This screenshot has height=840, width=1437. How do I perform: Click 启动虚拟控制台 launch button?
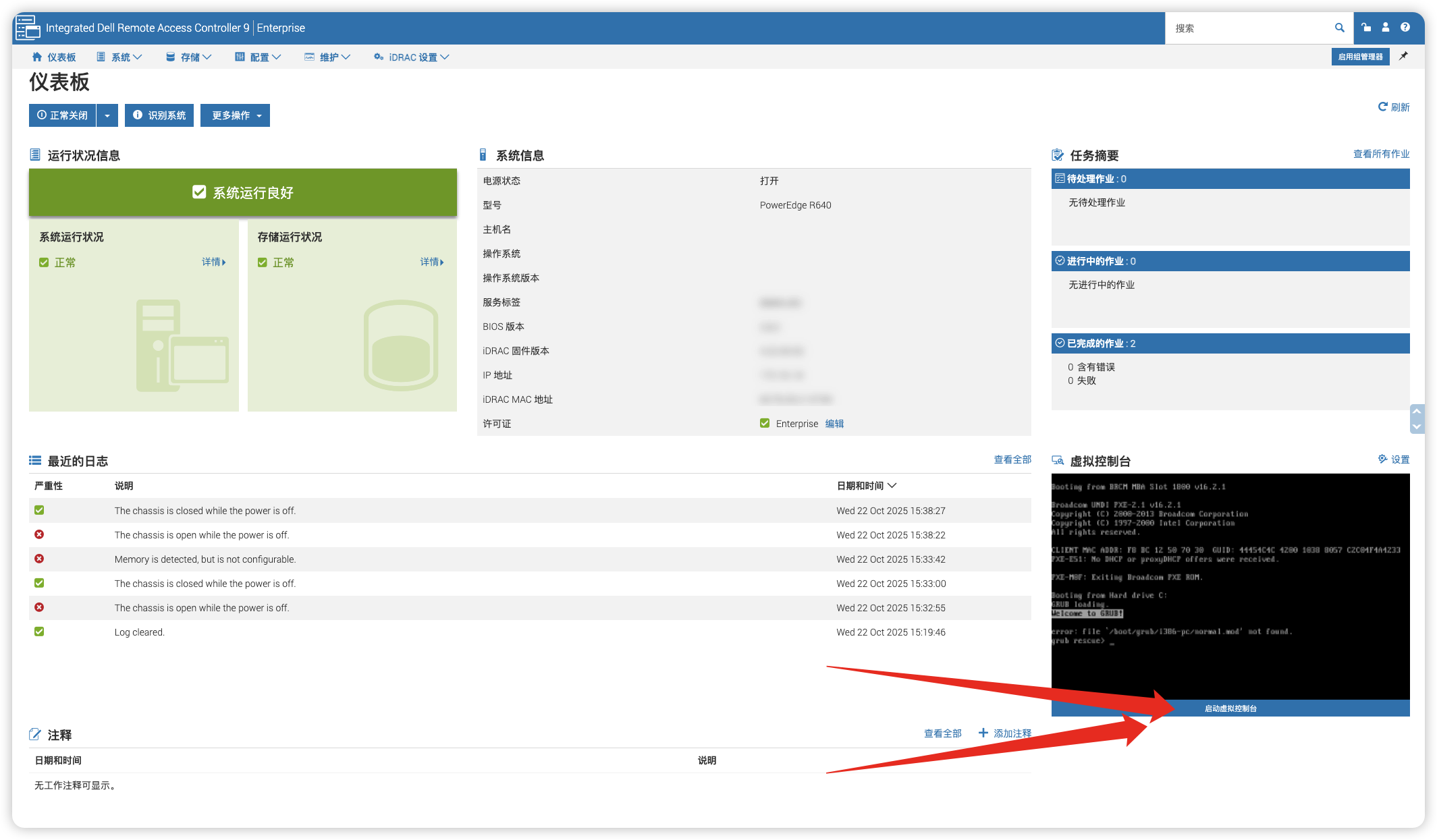pyautogui.click(x=1230, y=708)
